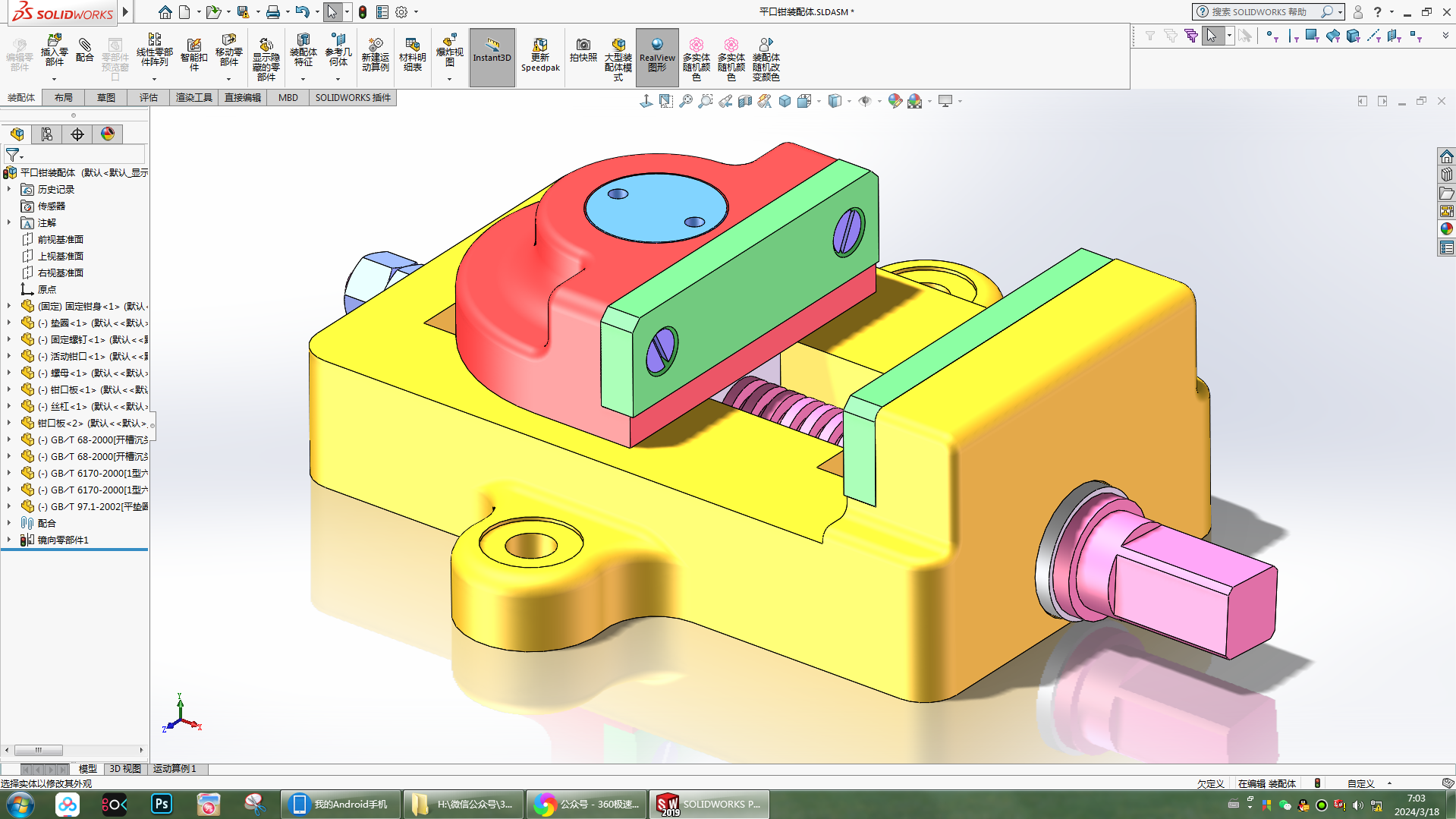
Task: Toggle RealView graphics (RealView图形)
Action: (x=657, y=58)
